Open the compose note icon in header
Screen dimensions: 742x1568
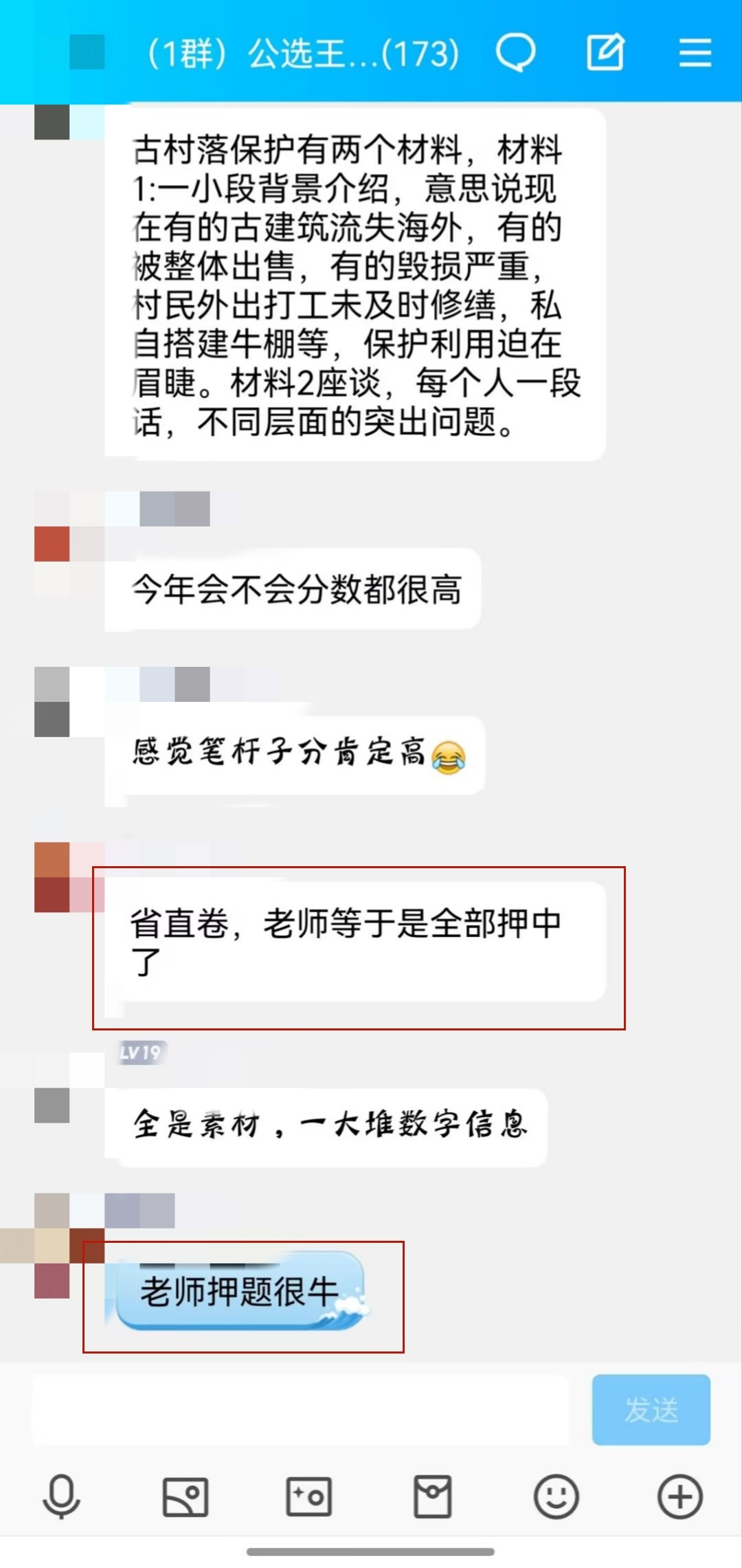[x=605, y=52]
